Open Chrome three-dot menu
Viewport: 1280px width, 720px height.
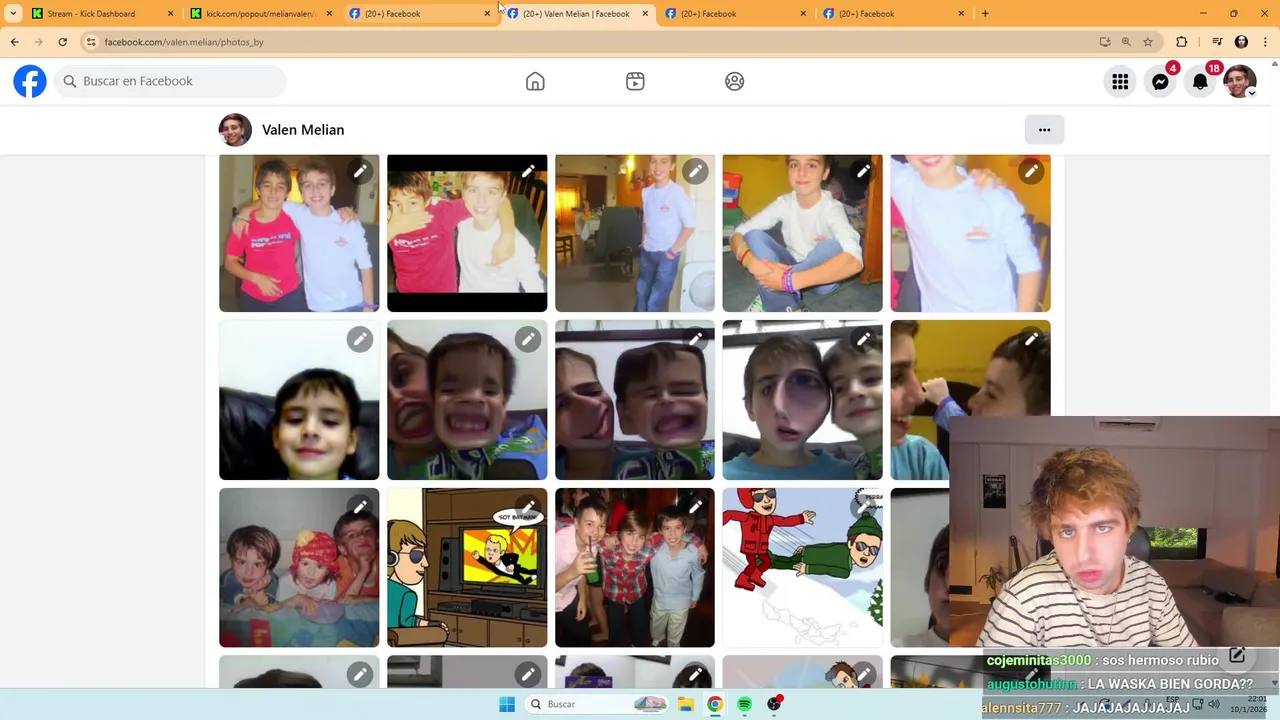coord(1266,42)
